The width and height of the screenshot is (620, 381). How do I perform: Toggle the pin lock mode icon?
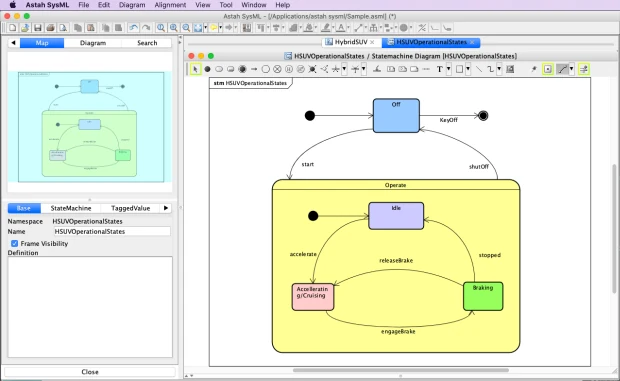point(534,69)
